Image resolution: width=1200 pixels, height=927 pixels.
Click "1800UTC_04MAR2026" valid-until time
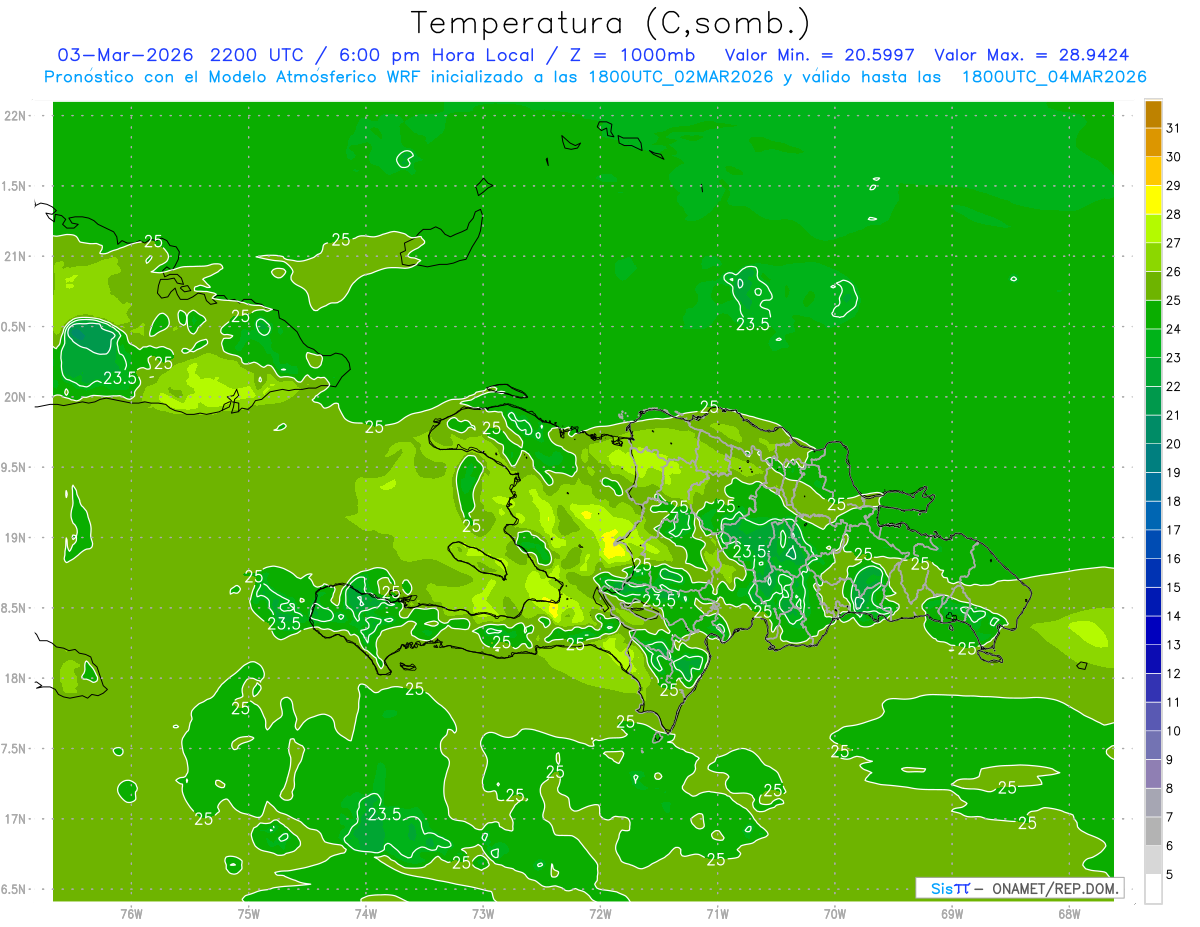point(1054,77)
